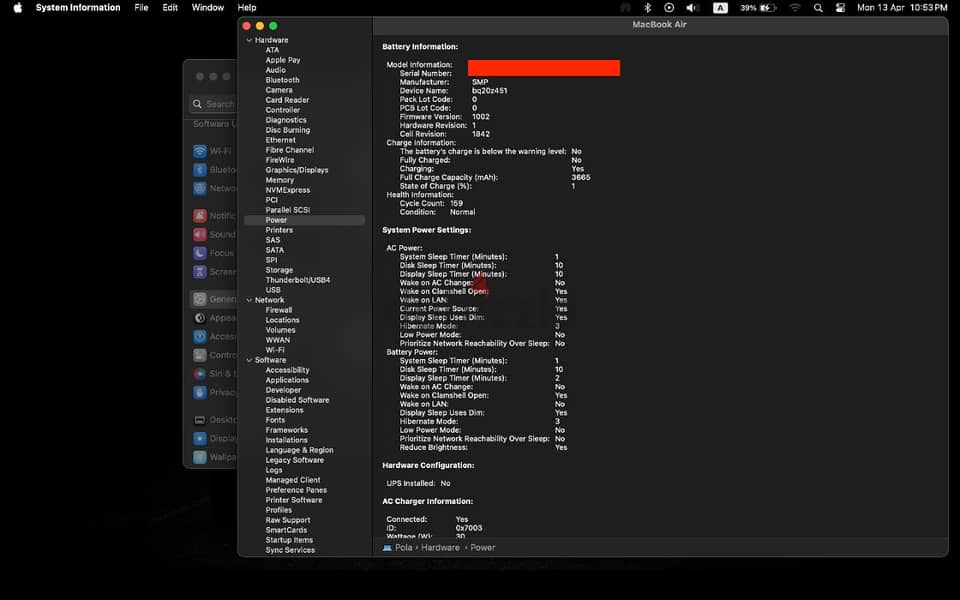Select Startup Items in the sidebar
The height and width of the screenshot is (600, 960).
point(289,540)
